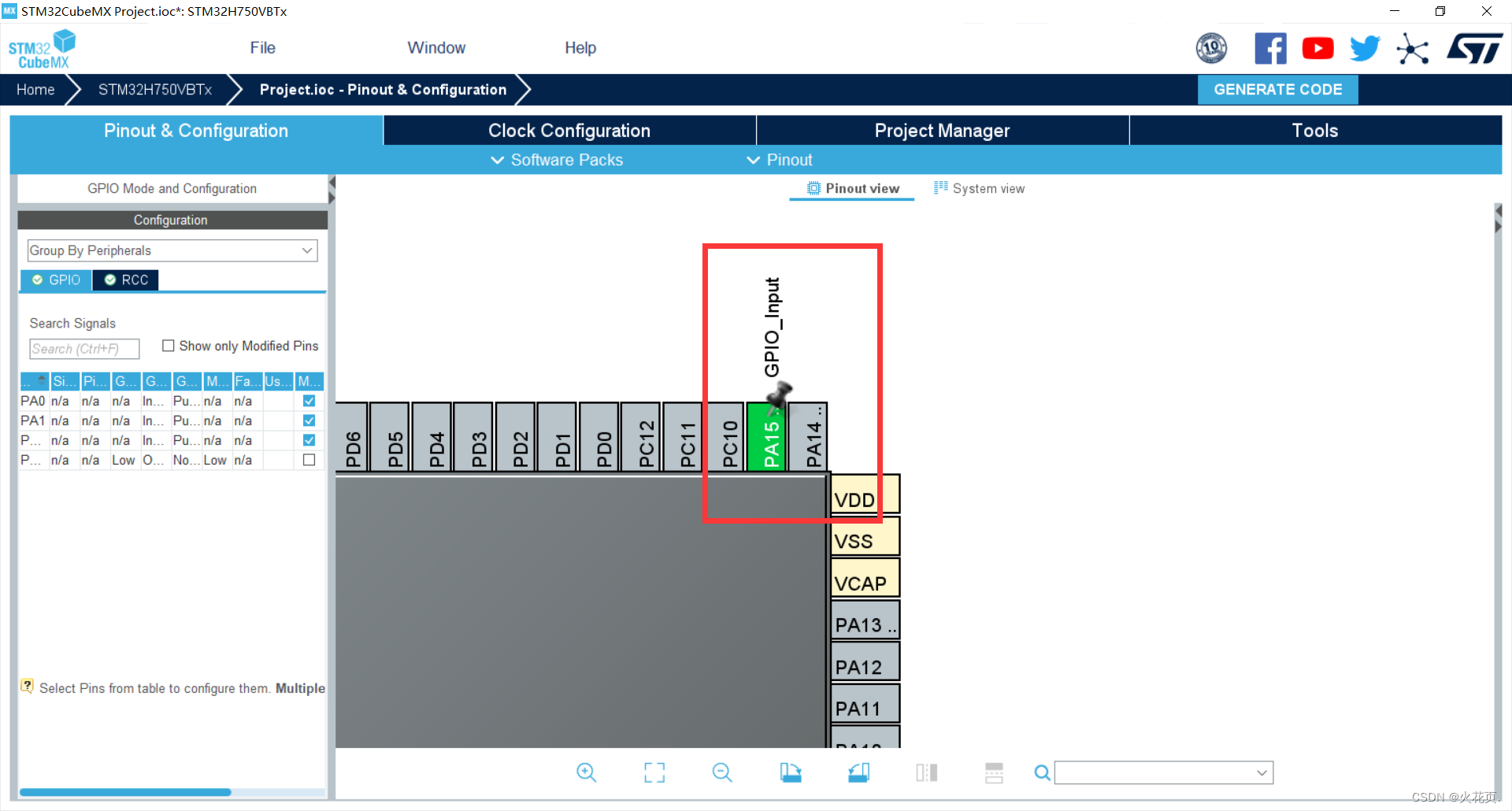Go to Home breadcrumb
This screenshot has width=1512, height=811.
click(35, 90)
